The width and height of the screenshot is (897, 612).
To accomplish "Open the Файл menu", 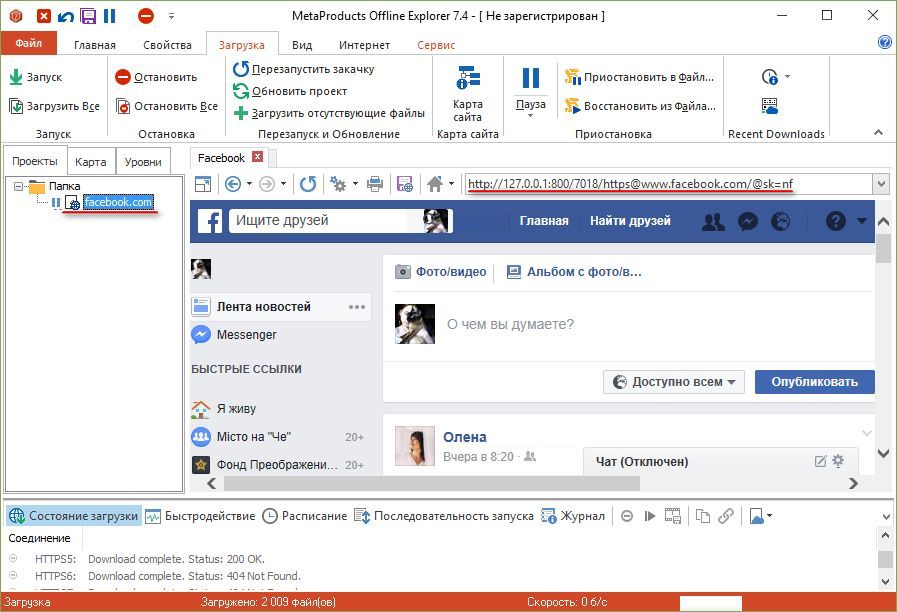I will 29,43.
